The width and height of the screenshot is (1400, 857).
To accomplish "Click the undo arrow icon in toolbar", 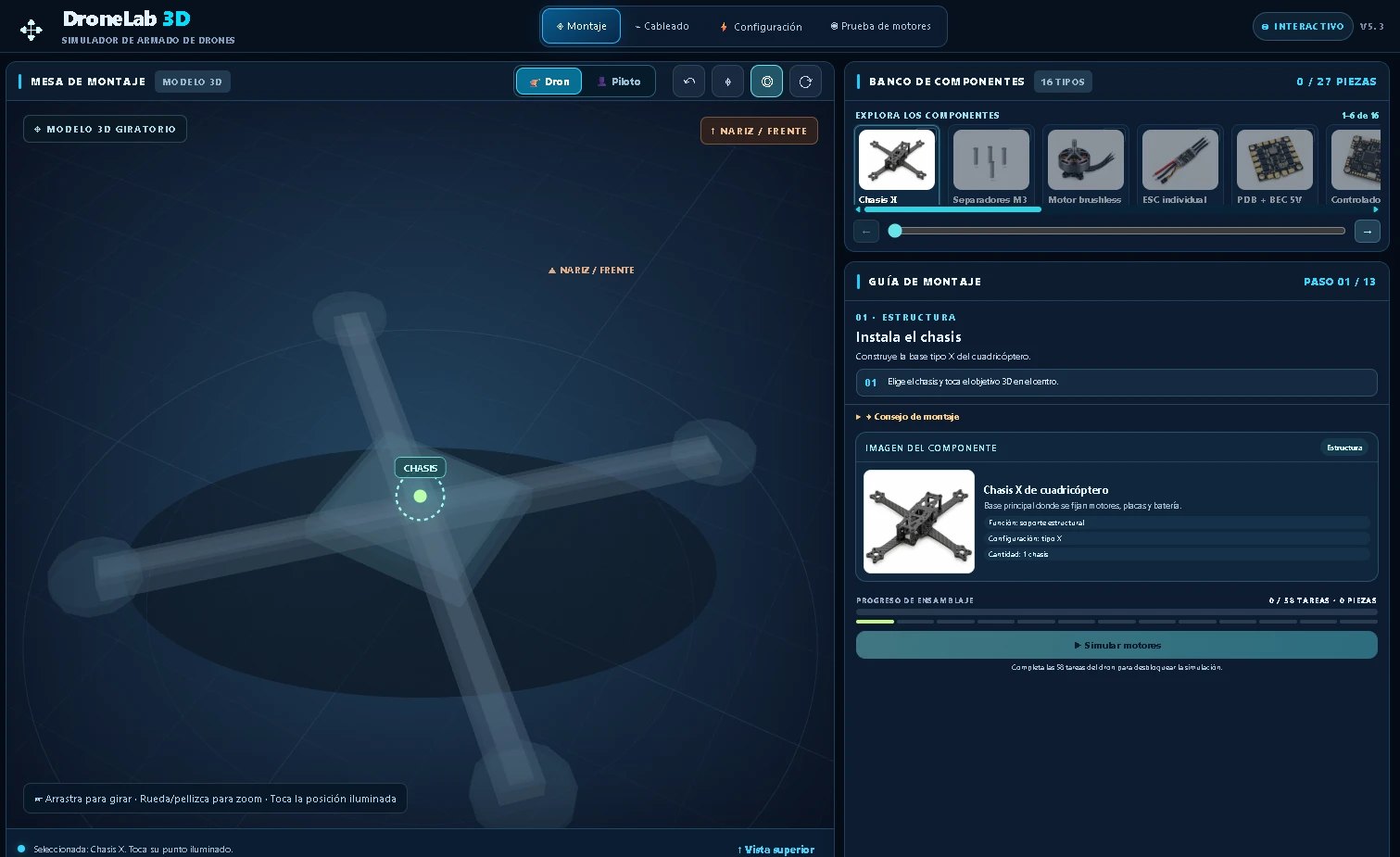I will [x=688, y=82].
